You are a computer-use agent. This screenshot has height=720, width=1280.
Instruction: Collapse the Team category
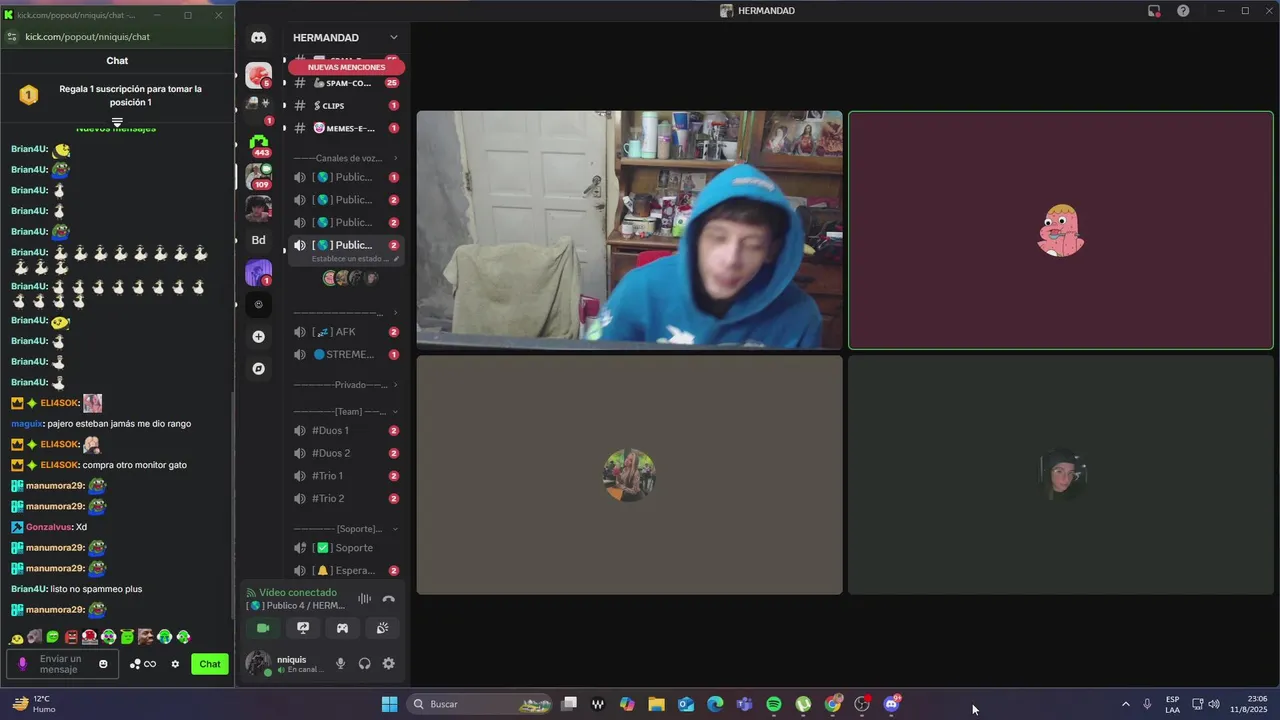click(x=345, y=411)
